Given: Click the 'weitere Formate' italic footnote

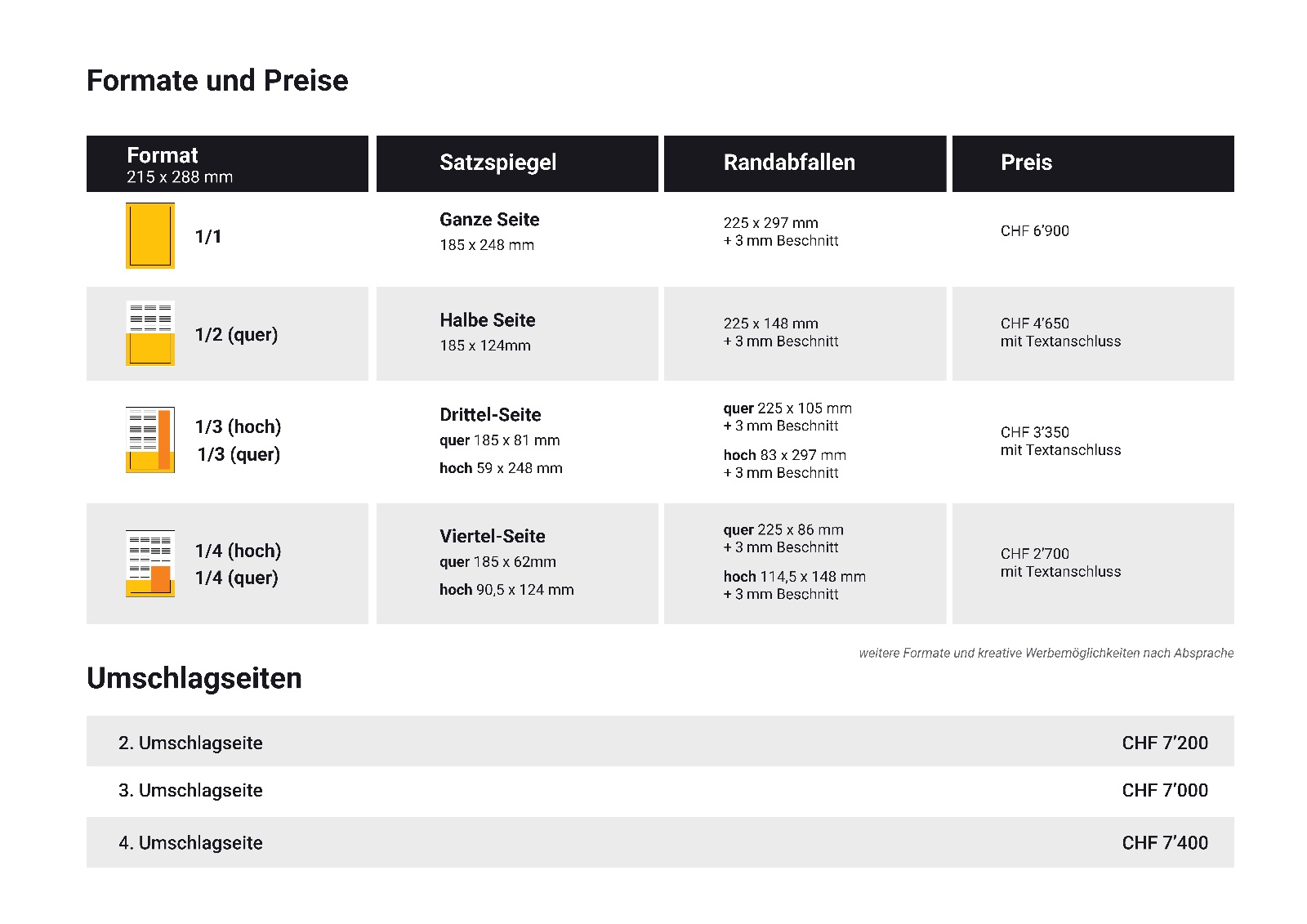Looking at the screenshot, I should click(1046, 653).
